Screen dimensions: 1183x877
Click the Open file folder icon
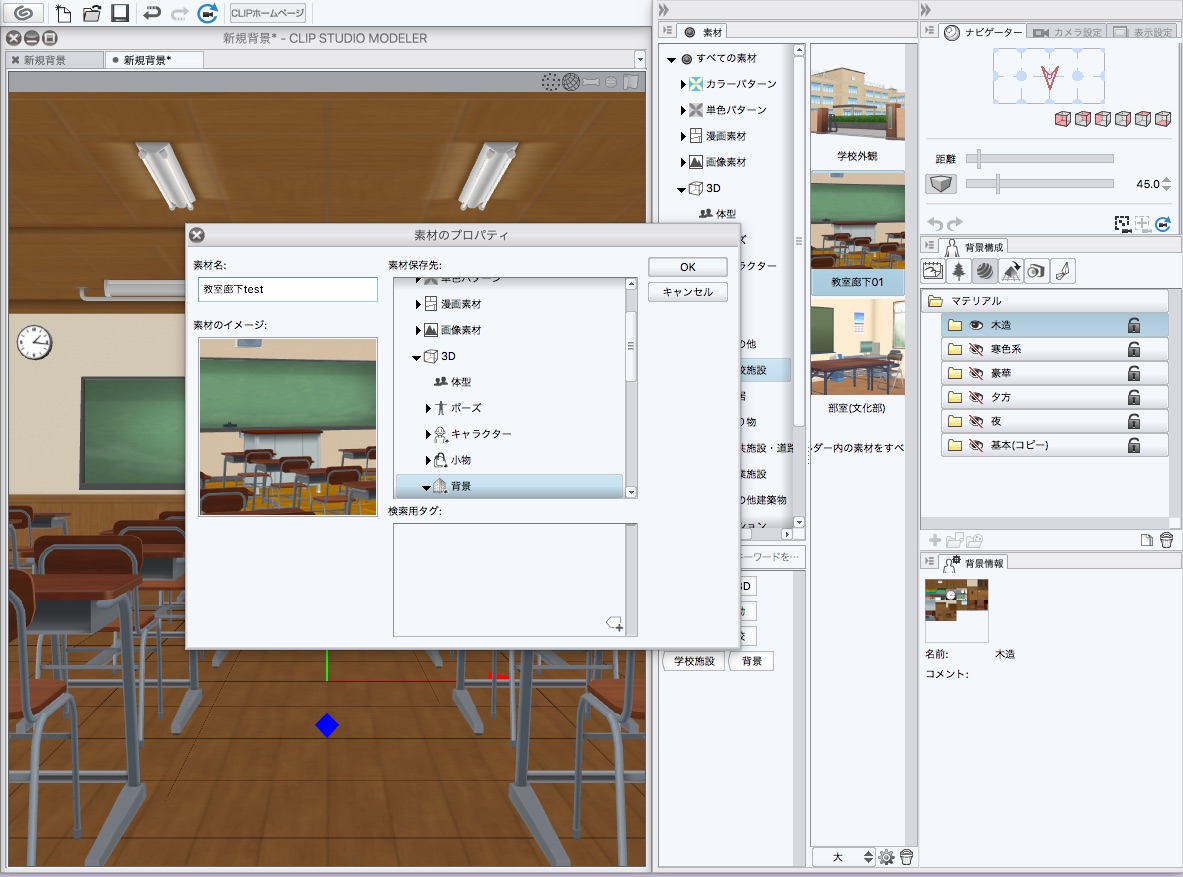coord(92,13)
